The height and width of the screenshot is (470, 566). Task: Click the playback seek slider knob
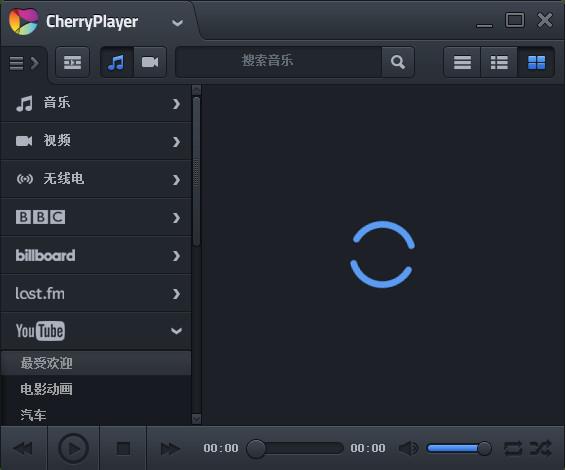coord(256,449)
